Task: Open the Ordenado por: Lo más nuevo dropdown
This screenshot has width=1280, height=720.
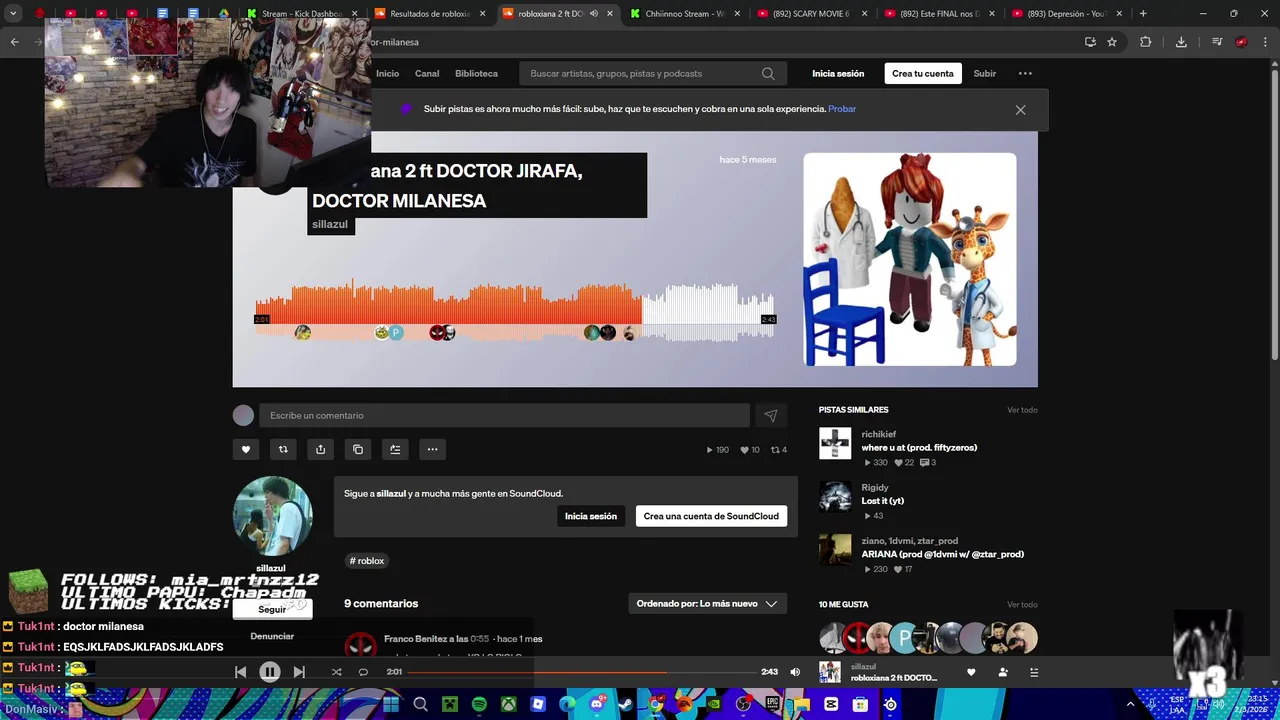Action: pos(708,604)
